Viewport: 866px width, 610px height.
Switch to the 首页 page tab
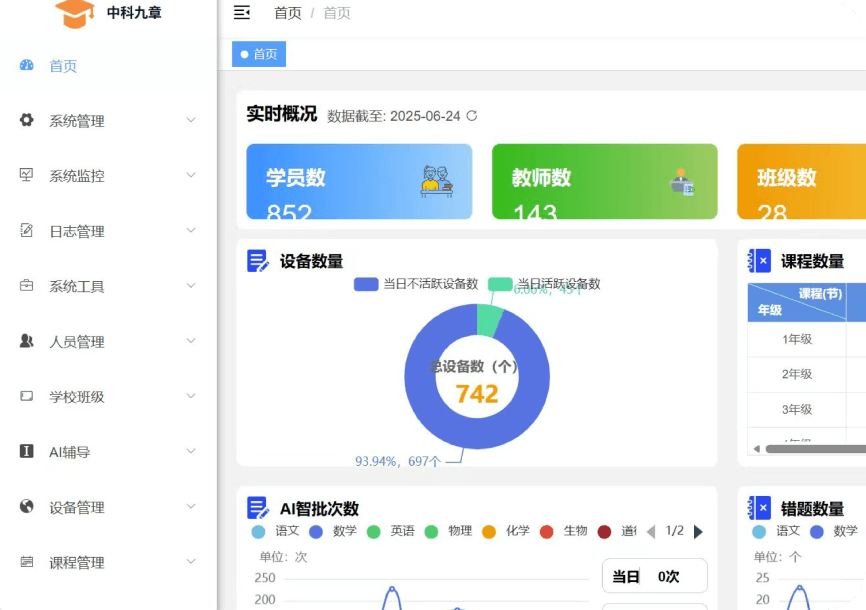[259, 54]
